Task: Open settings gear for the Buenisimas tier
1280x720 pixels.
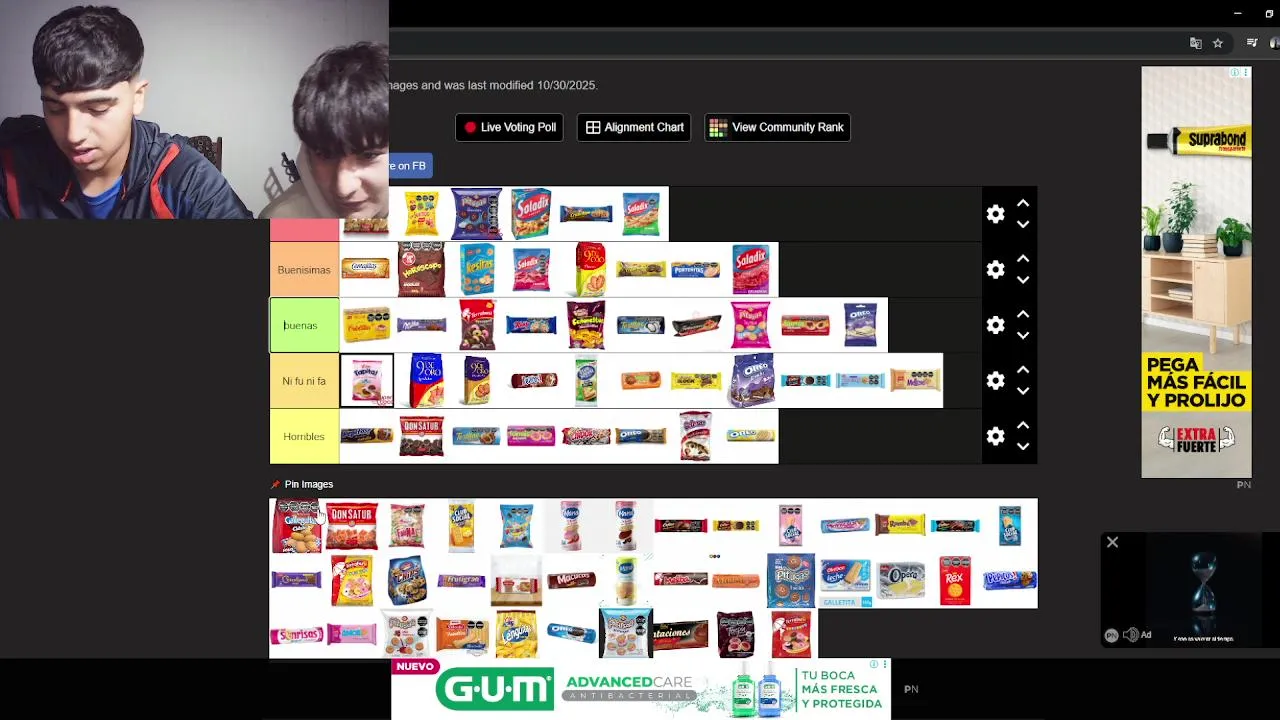Action: tap(995, 270)
